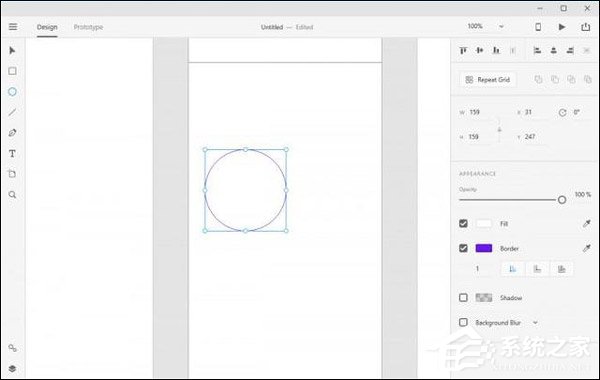Click the Exclude Overlap boolean icon

(x=588, y=80)
